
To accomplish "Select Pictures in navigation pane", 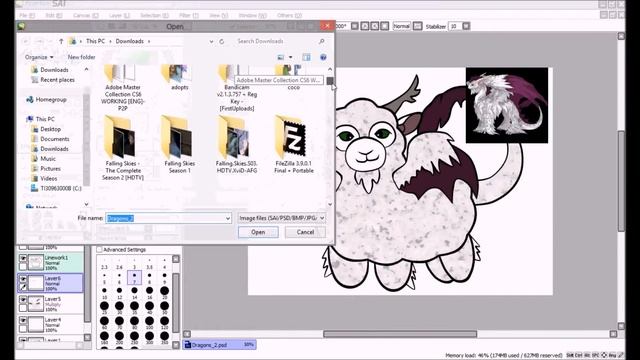I will (50, 169).
